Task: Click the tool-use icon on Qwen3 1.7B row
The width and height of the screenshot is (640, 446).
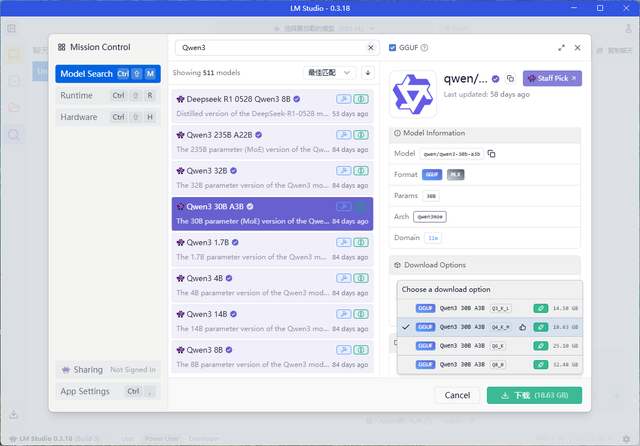Action: tap(344, 242)
